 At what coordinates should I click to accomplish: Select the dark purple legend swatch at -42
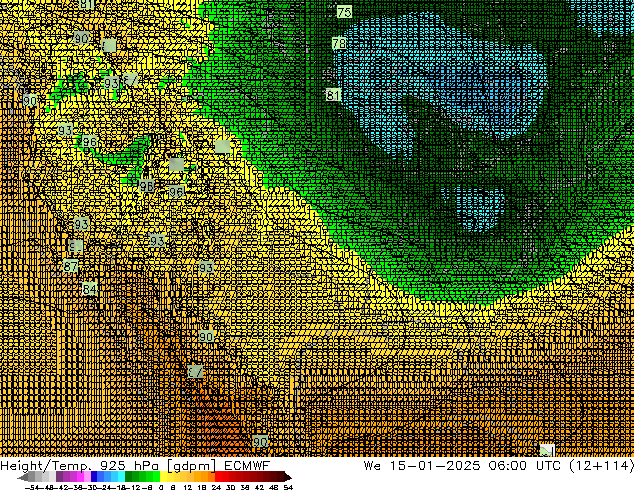59,477
